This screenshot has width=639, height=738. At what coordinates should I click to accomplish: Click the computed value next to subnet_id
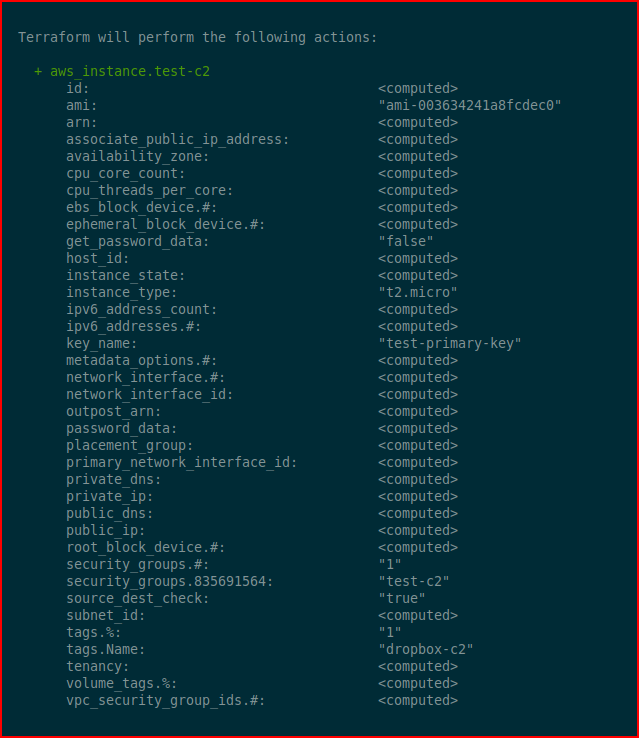tap(418, 616)
